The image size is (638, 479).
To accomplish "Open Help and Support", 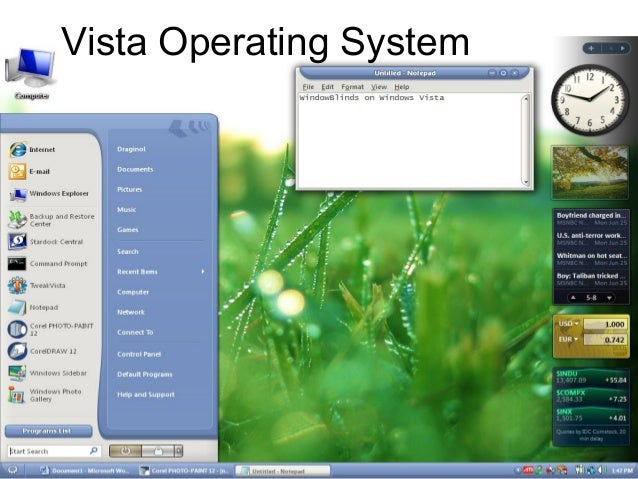I will click(146, 394).
